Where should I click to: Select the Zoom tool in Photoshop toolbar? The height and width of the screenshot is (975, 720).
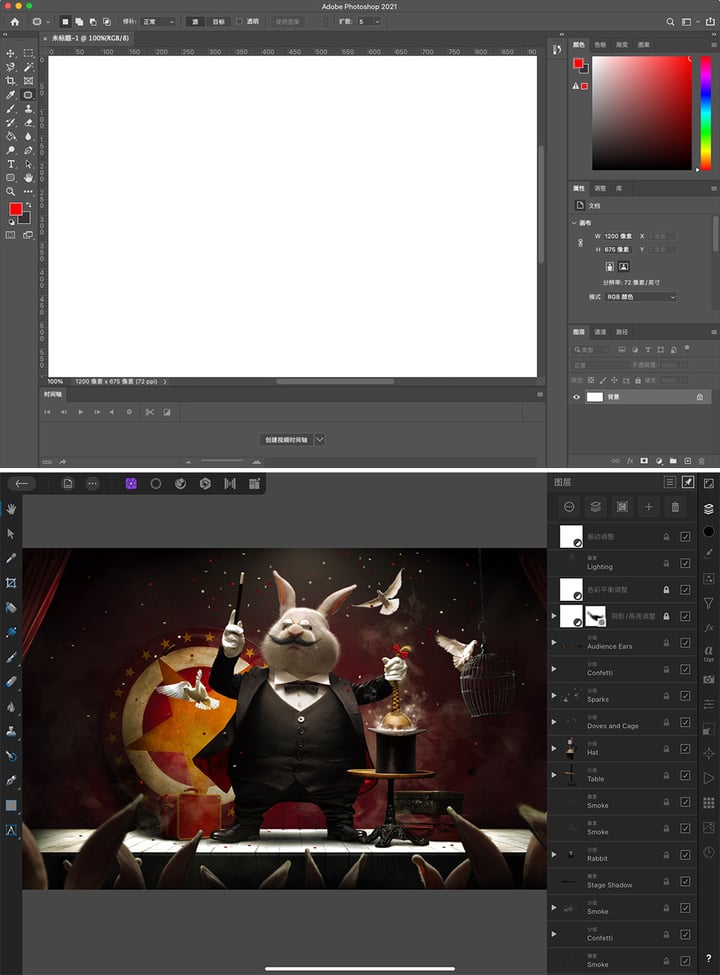point(11,192)
